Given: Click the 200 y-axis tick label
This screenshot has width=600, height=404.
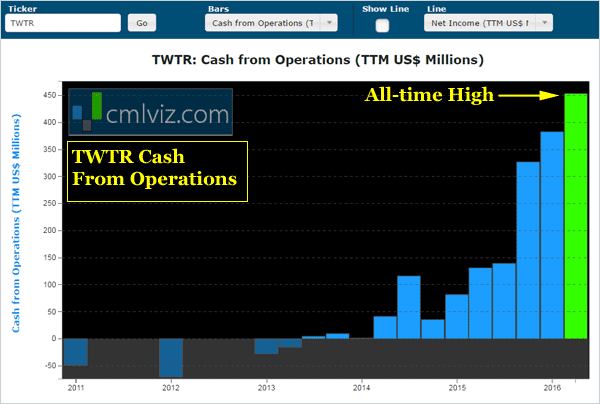Looking at the screenshot, I should pyautogui.click(x=50, y=230).
